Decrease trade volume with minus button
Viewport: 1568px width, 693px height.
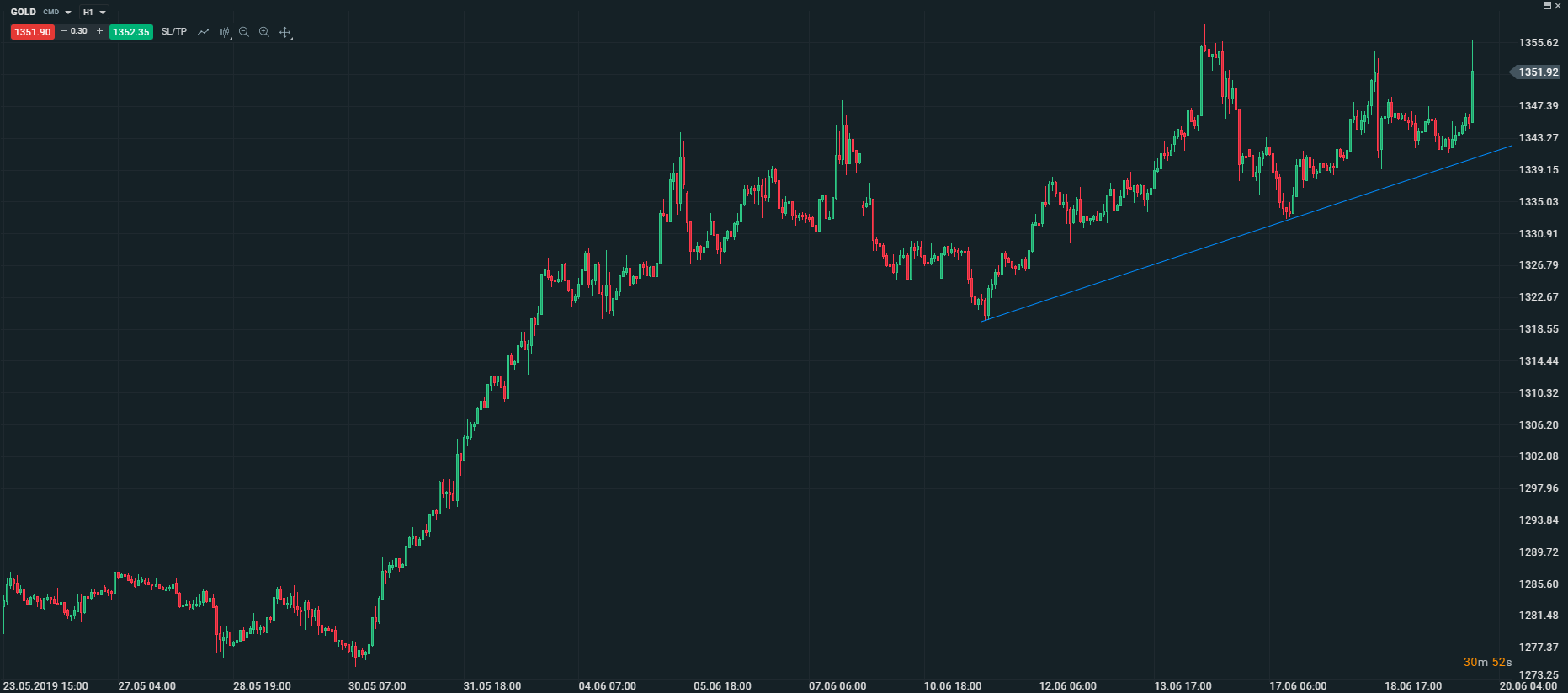coord(65,31)
